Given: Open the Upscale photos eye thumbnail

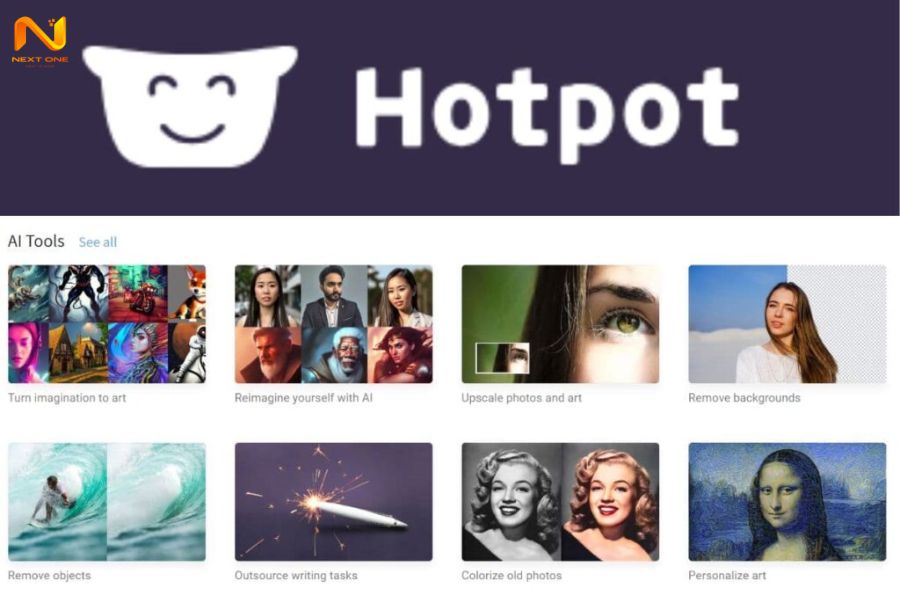Looking at the screenshot, I should point(560,324).
